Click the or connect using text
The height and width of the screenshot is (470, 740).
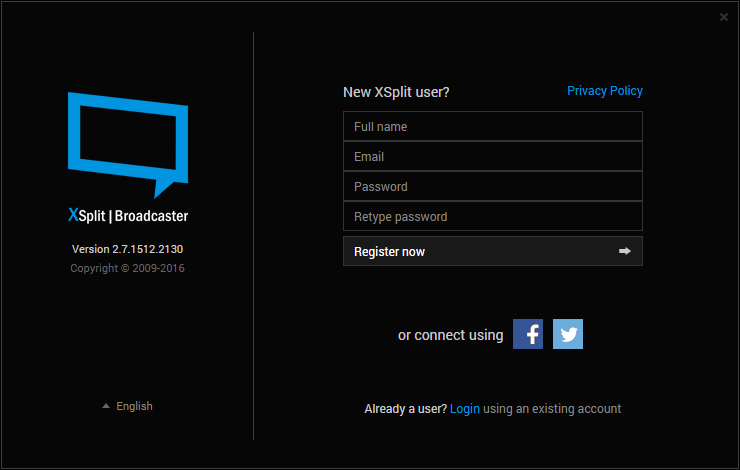tap(450, 335)
